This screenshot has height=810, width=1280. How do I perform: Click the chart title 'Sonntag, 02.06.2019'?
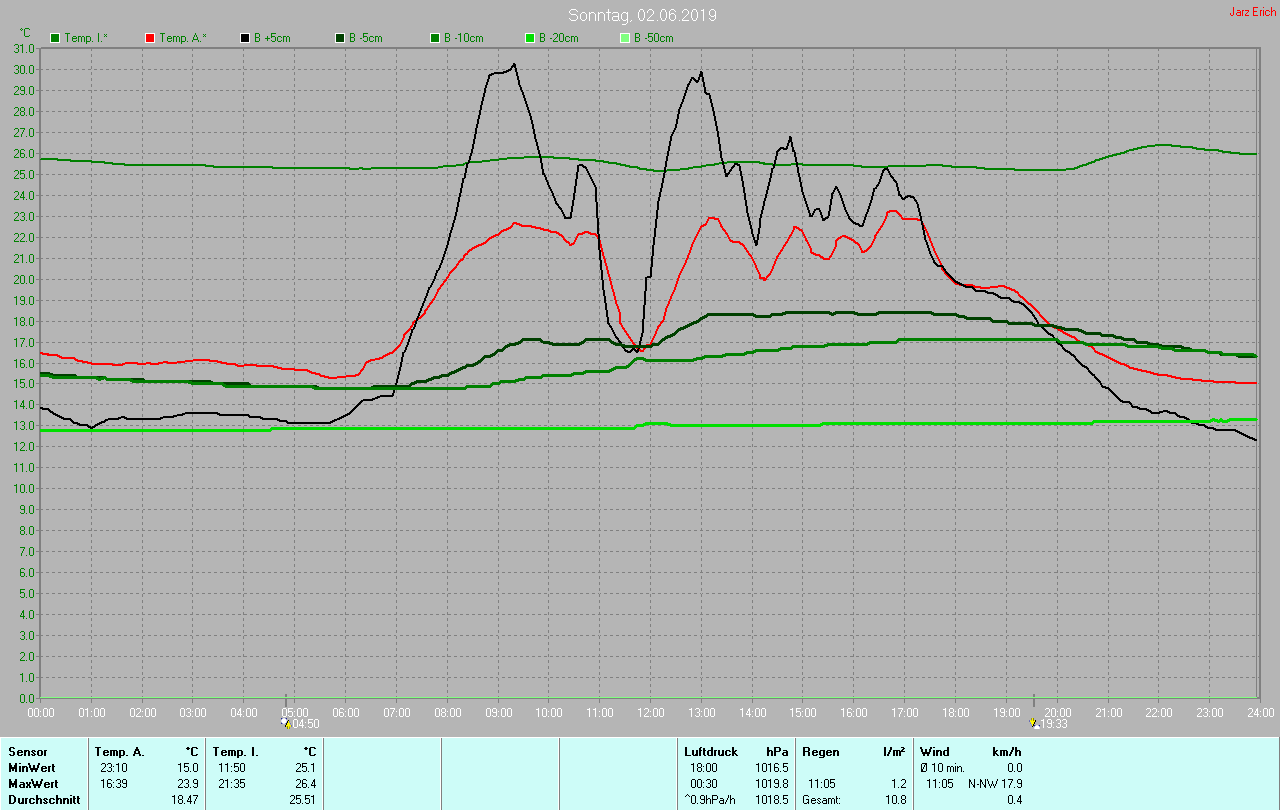tap(642, 15)
